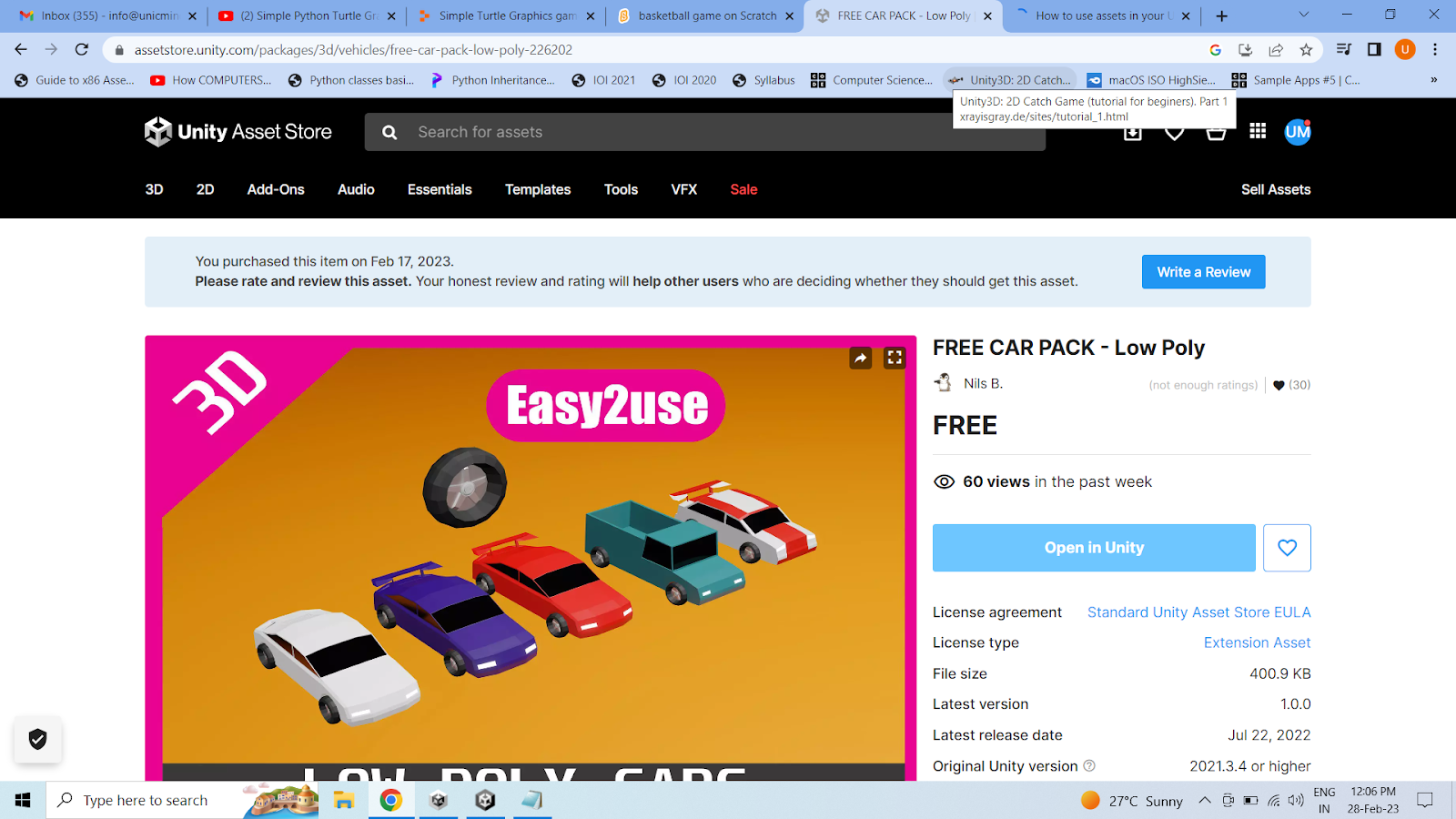
Task: Open the Chrome three-dot menu
Action: [x=1435, y=50]
